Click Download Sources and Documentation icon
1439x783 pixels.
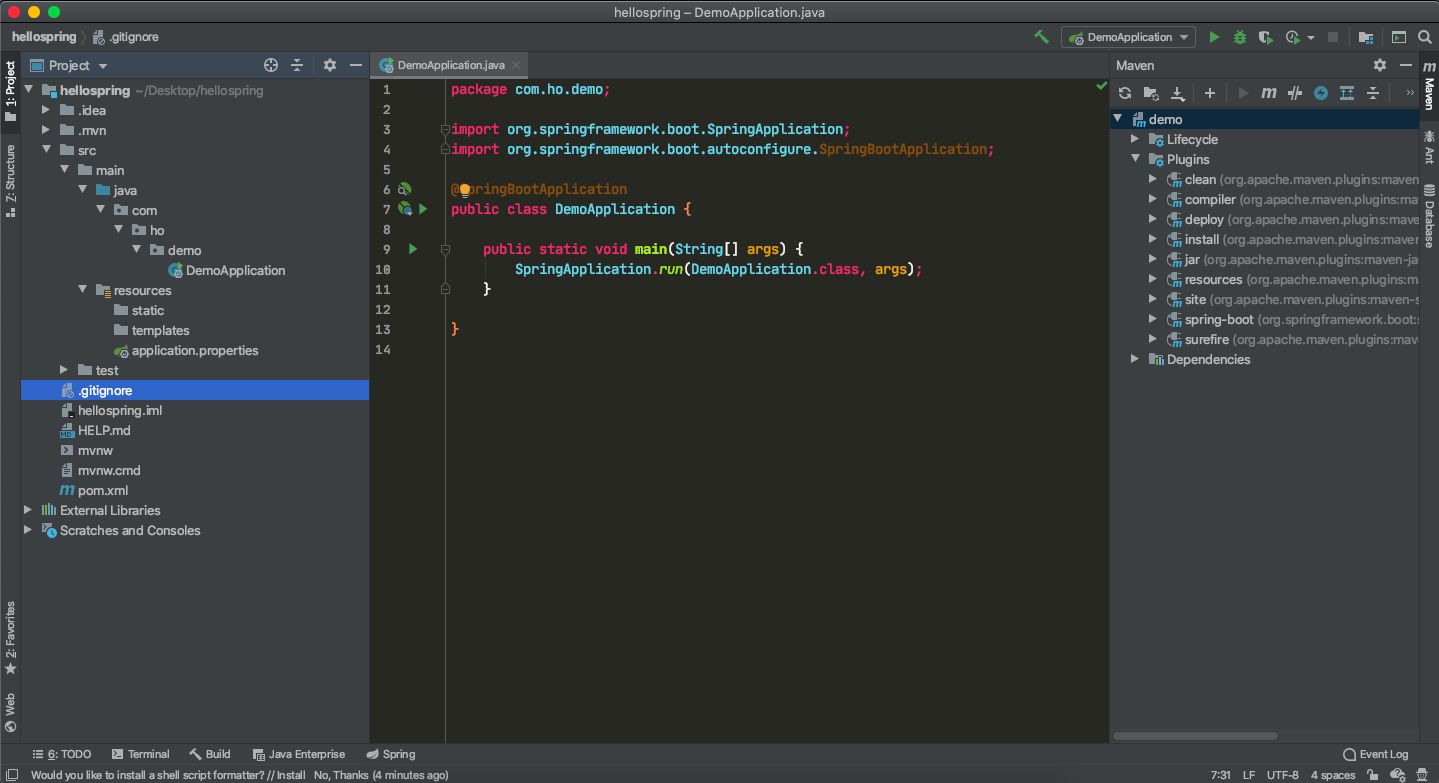click(x=1178, y=93)
